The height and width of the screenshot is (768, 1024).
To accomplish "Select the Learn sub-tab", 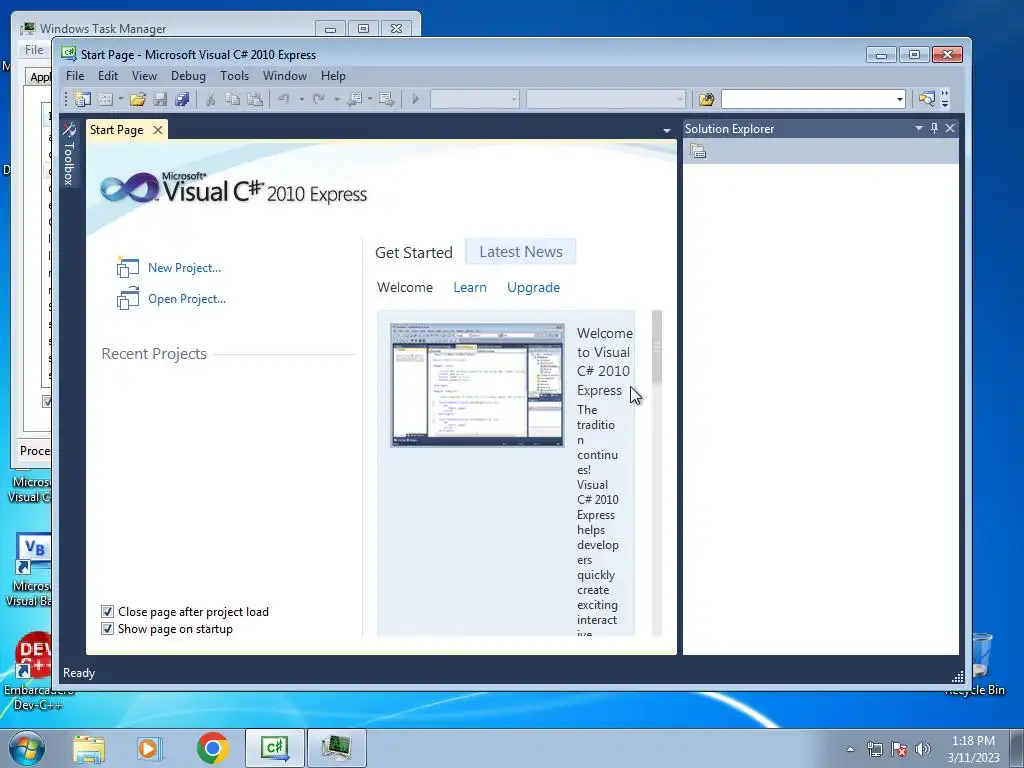I will pos(470,287).
